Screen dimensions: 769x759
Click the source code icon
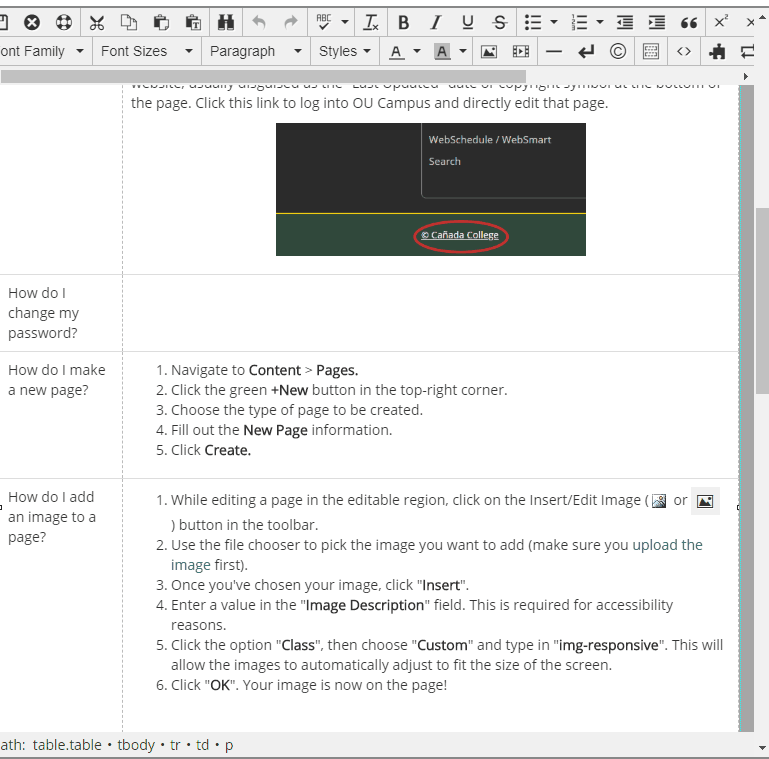[x=684, y=51]
